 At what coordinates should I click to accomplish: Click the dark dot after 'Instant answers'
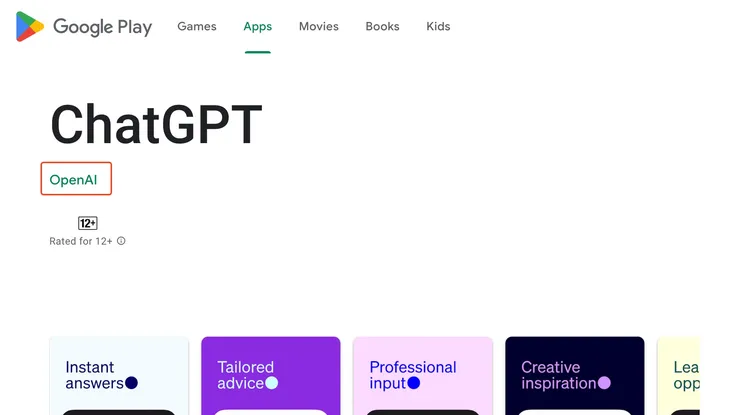coord(131,383)
